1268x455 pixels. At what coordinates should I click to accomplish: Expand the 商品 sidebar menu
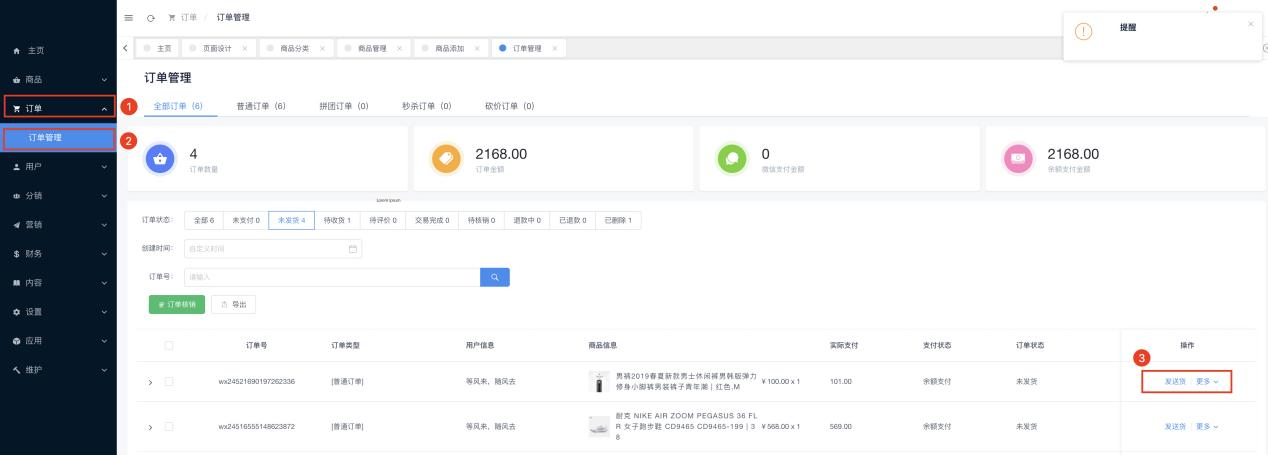[58, 79]
